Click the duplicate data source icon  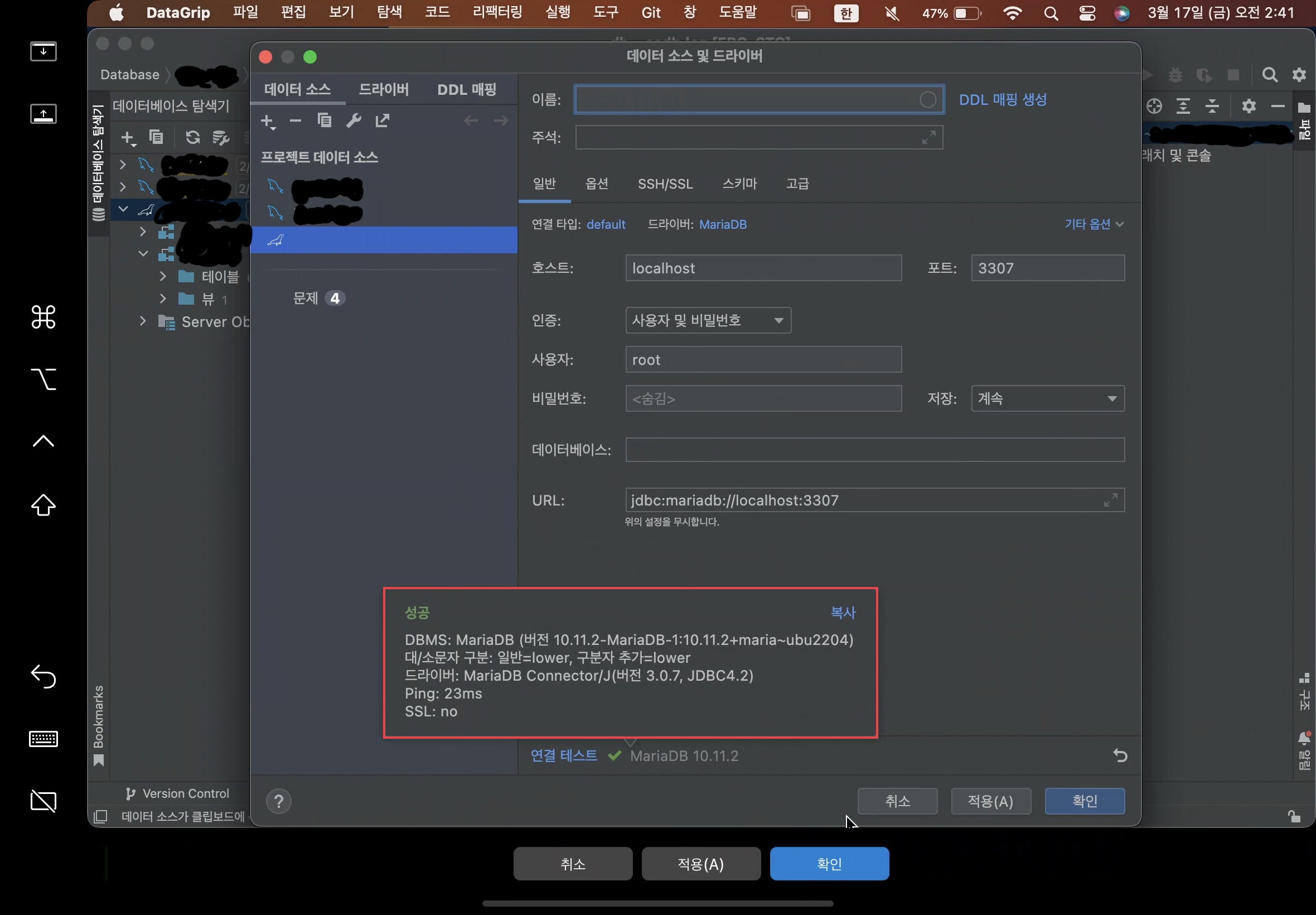(x=325, y=121)
